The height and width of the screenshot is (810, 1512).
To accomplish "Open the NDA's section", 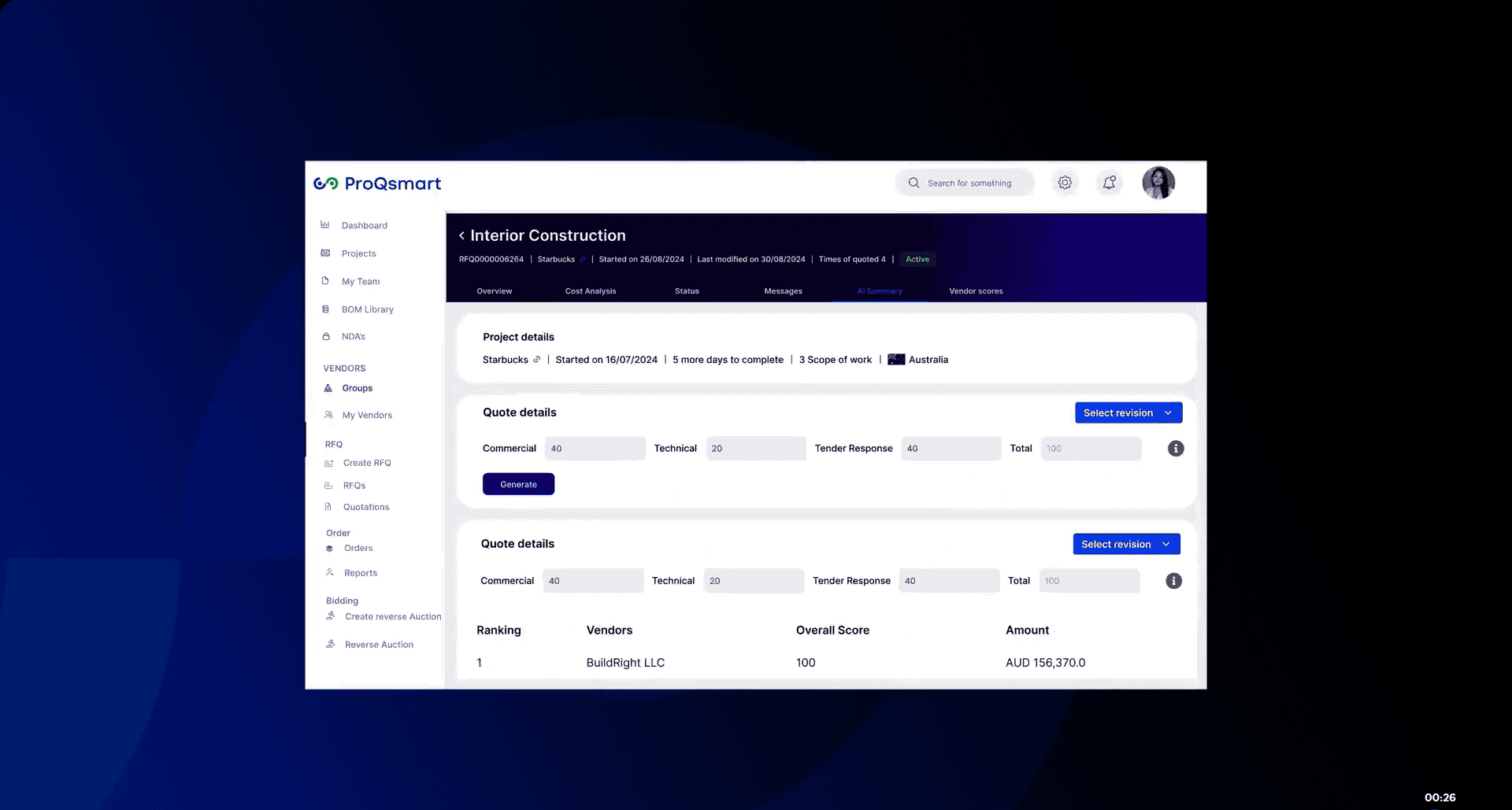I will 354,336.
